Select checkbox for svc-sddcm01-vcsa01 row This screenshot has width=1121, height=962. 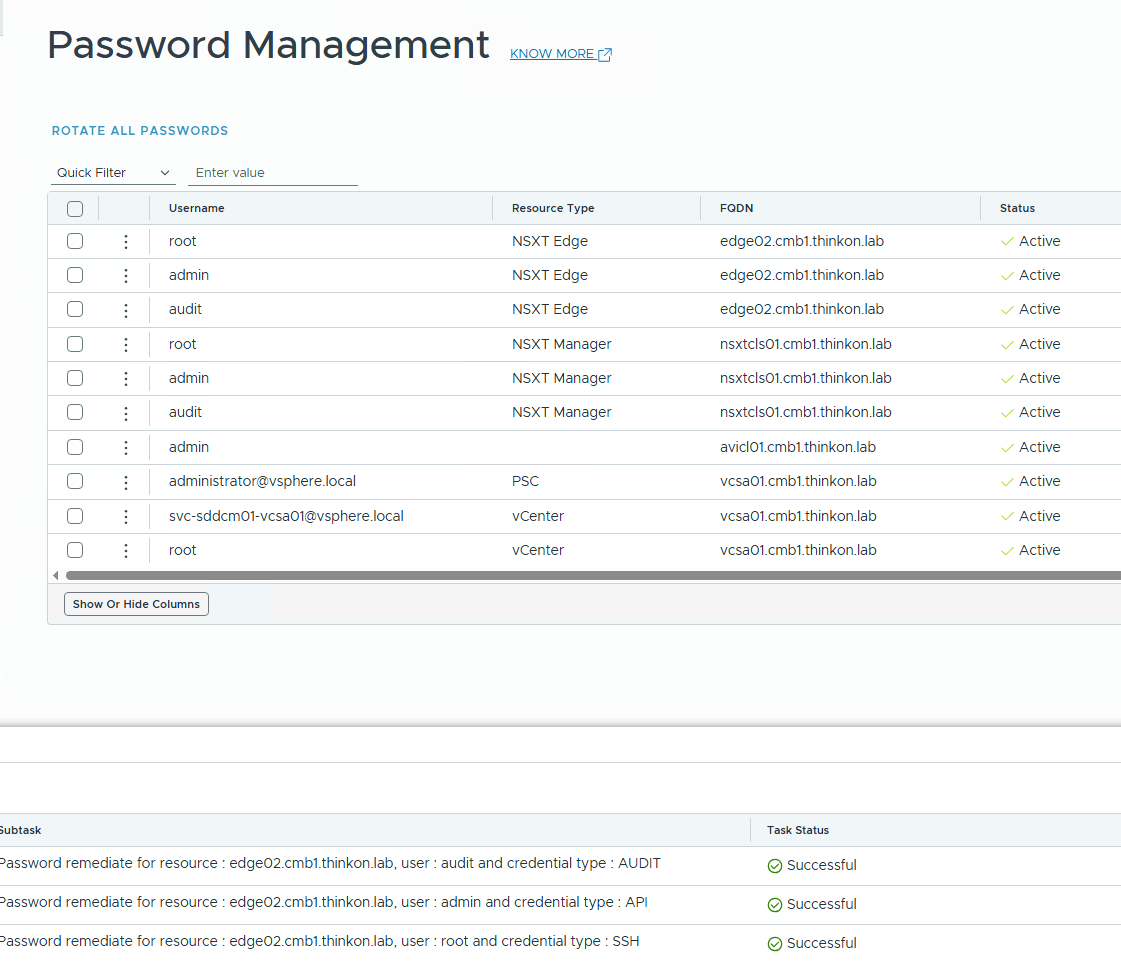(x=75, y=516)
